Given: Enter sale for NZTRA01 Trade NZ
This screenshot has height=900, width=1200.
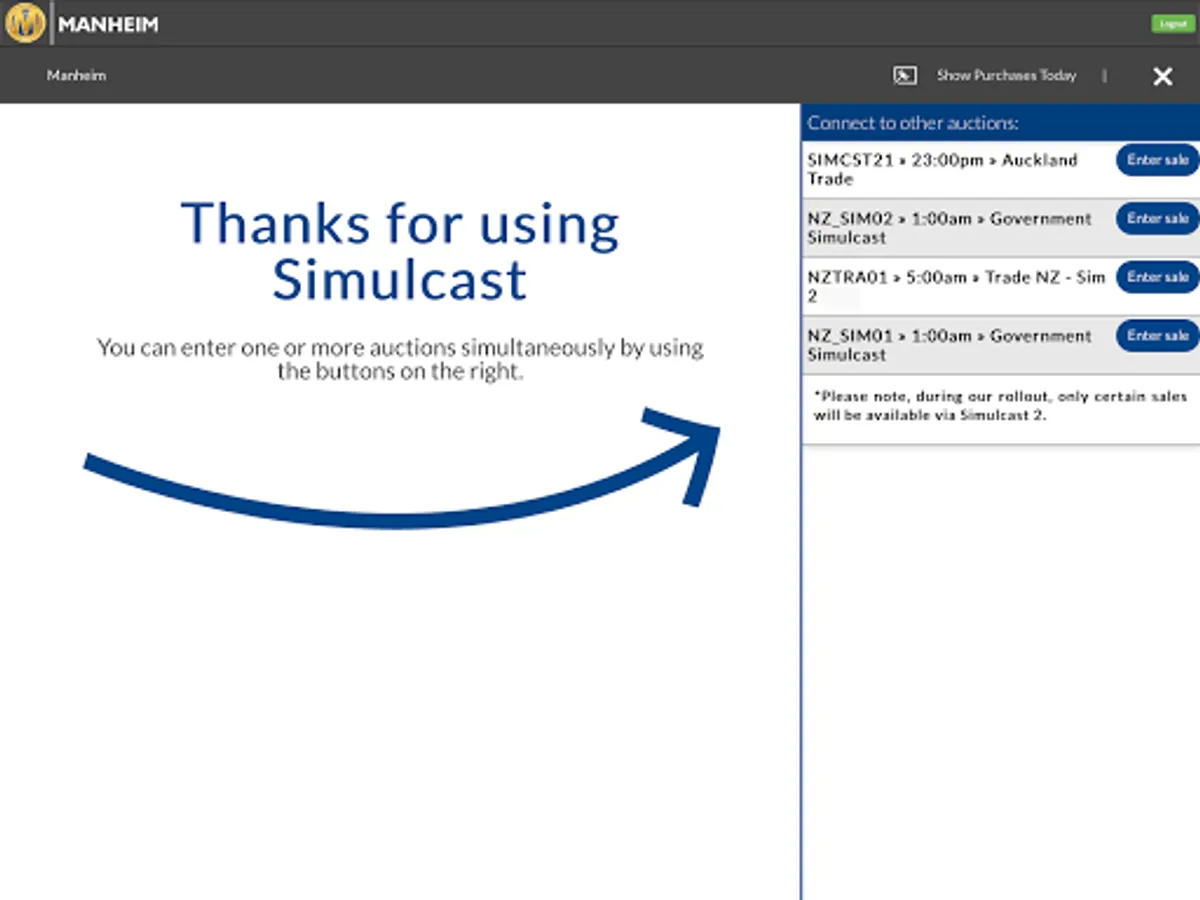Looking at the screenshot, I should click(x=1158, y=277).
